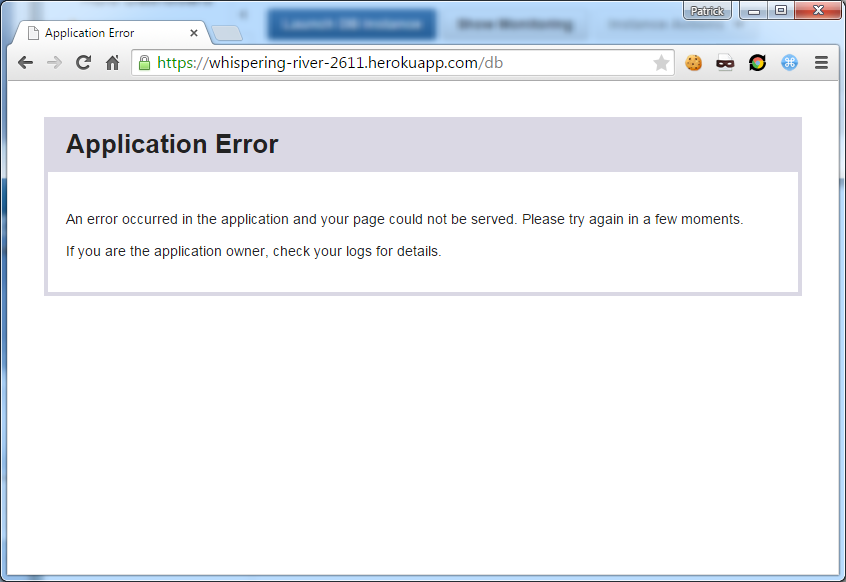Screen dimensions: 846x582
Task: Go back with the browser back arrow
Action: pos(25,63)
